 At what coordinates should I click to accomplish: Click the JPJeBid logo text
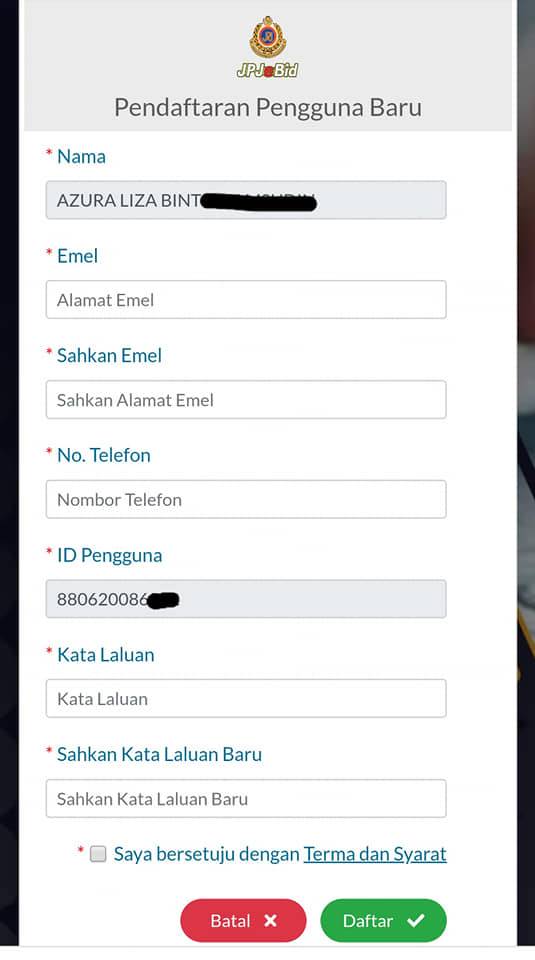[268, 70]
